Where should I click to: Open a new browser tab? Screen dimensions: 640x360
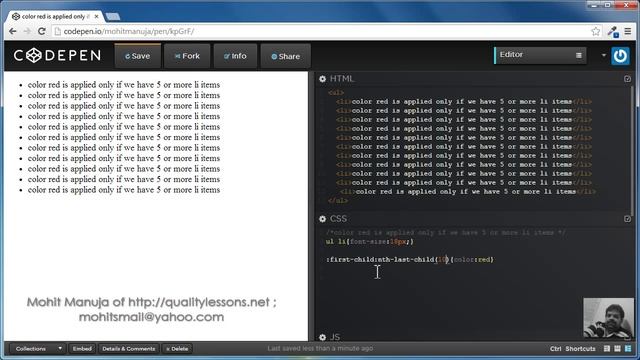coord(113,17)
